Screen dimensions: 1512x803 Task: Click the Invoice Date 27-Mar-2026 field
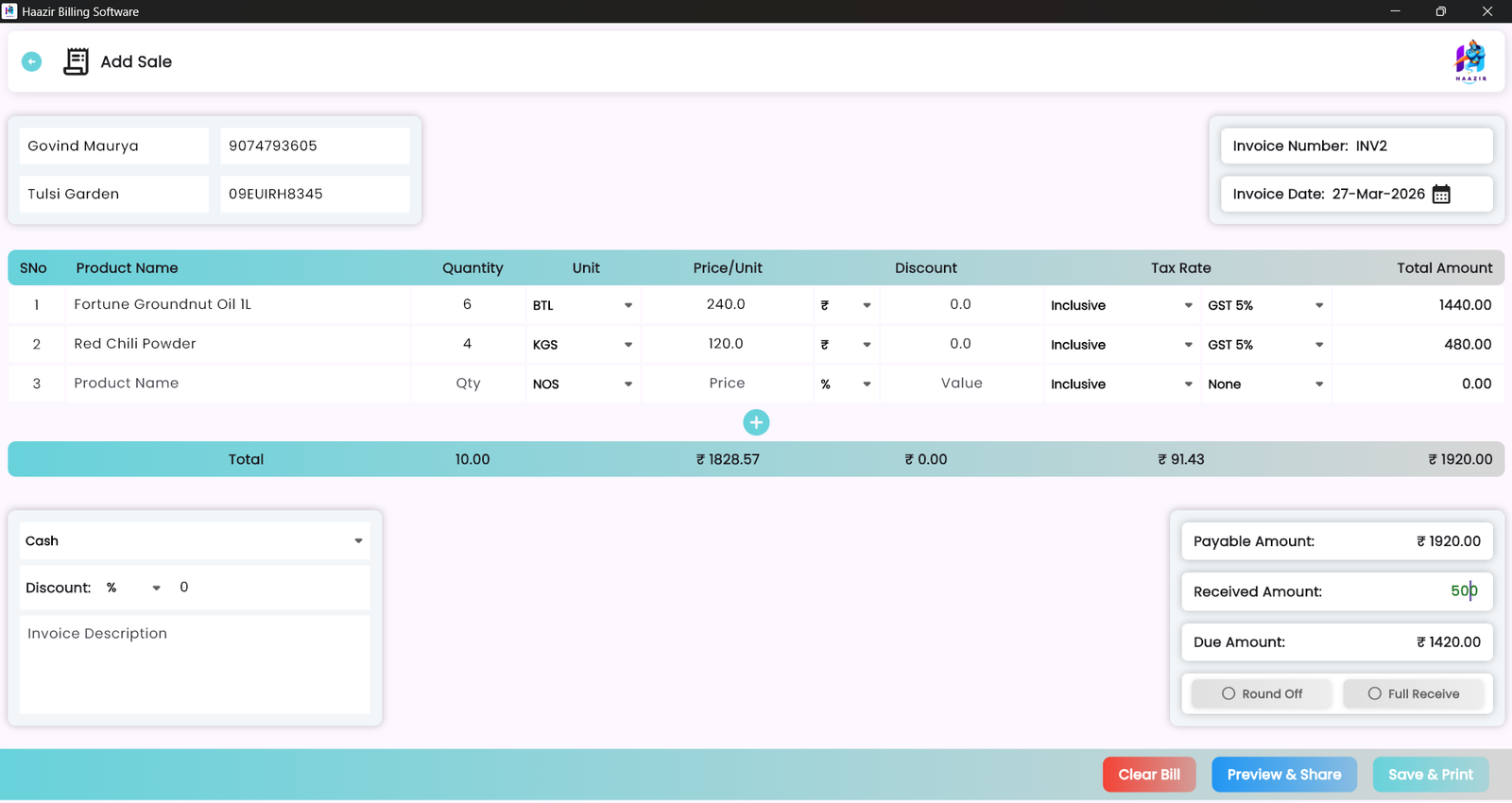click(x=1357, y=194)
